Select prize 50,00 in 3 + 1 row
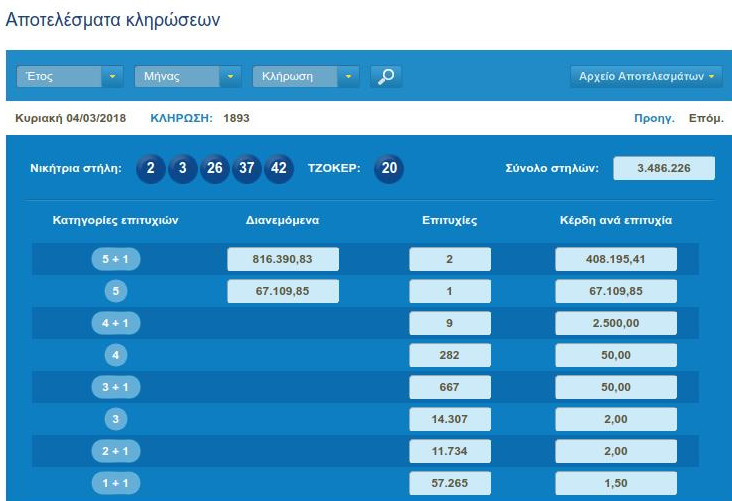 [616, 387]
